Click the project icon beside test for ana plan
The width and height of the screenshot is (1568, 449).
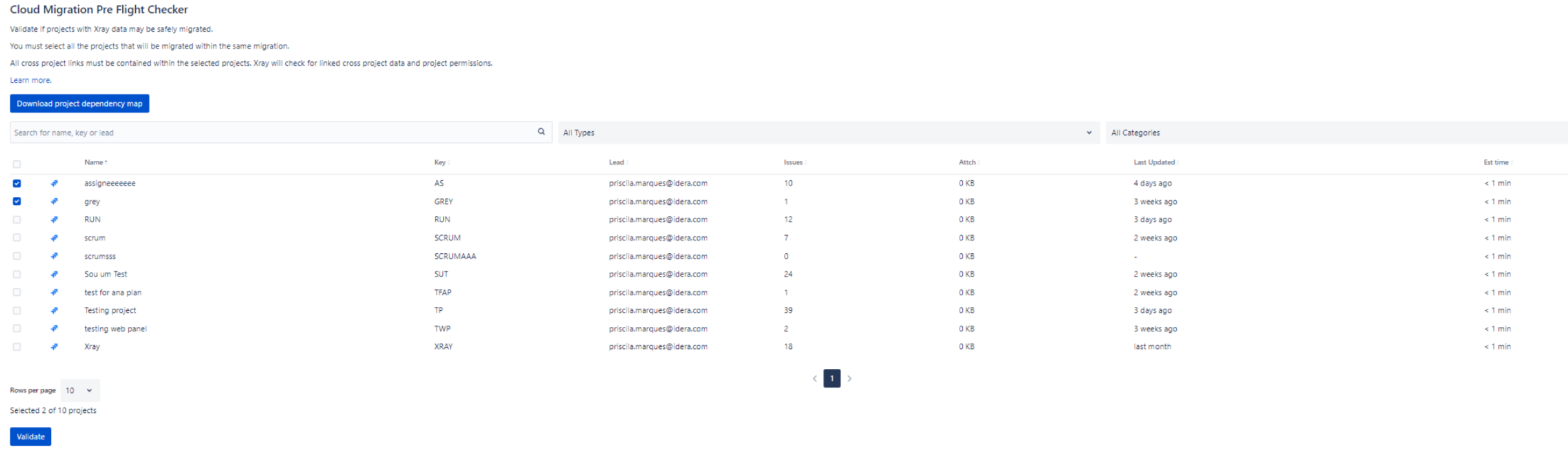[54, 292]
